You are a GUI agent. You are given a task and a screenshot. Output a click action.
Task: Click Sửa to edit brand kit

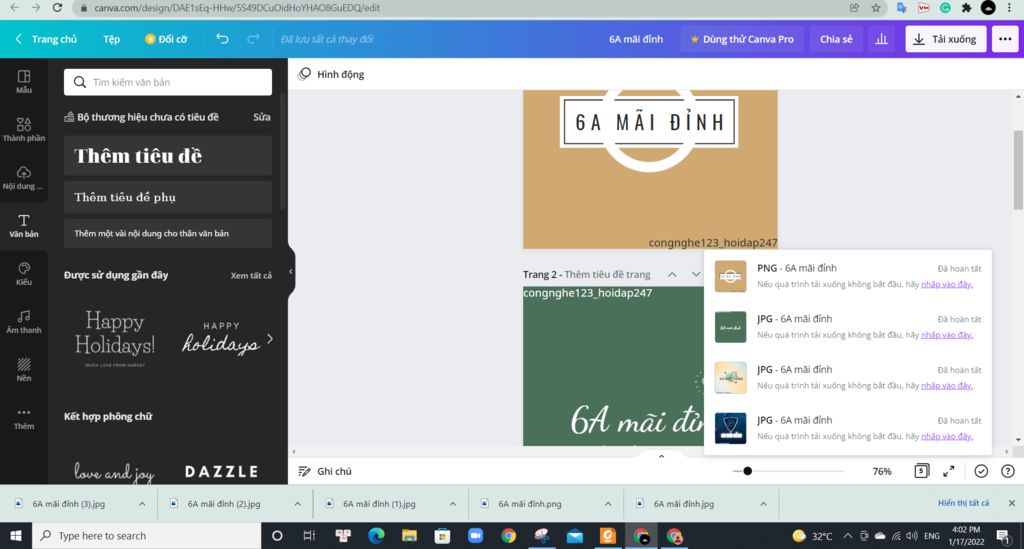pyautogui.click(x=261, y=117)
